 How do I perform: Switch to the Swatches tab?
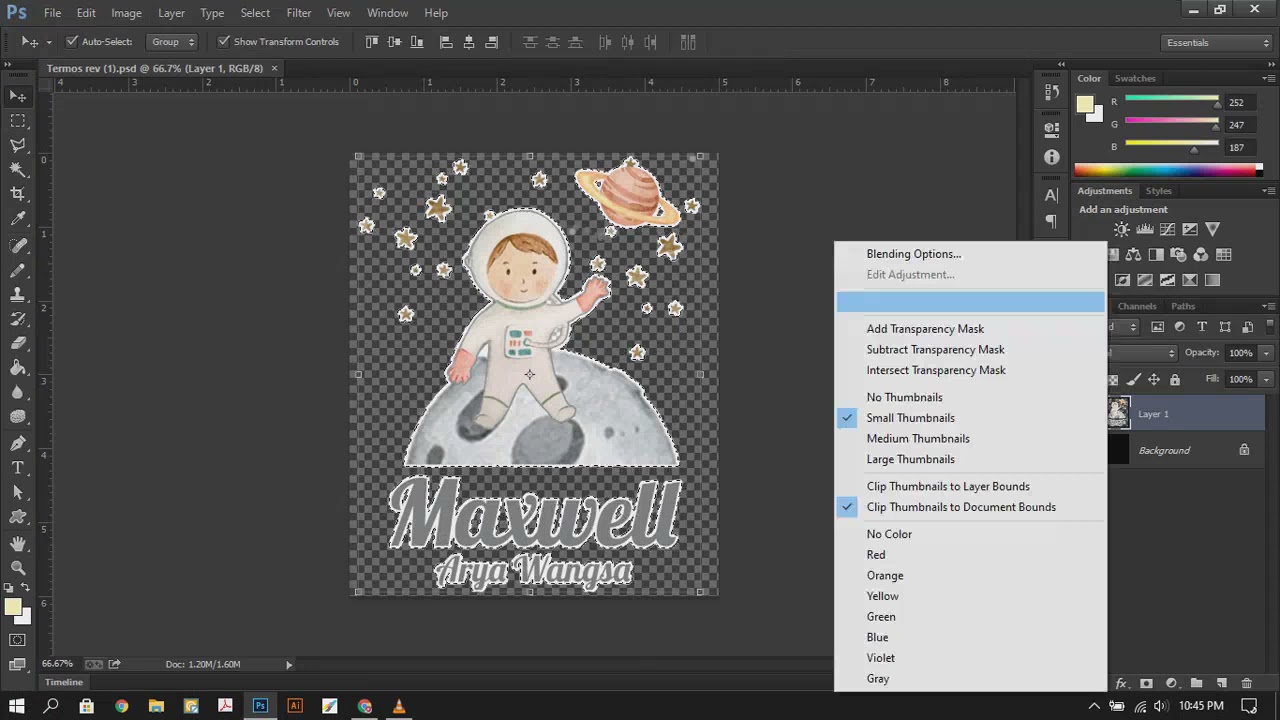1135,78
